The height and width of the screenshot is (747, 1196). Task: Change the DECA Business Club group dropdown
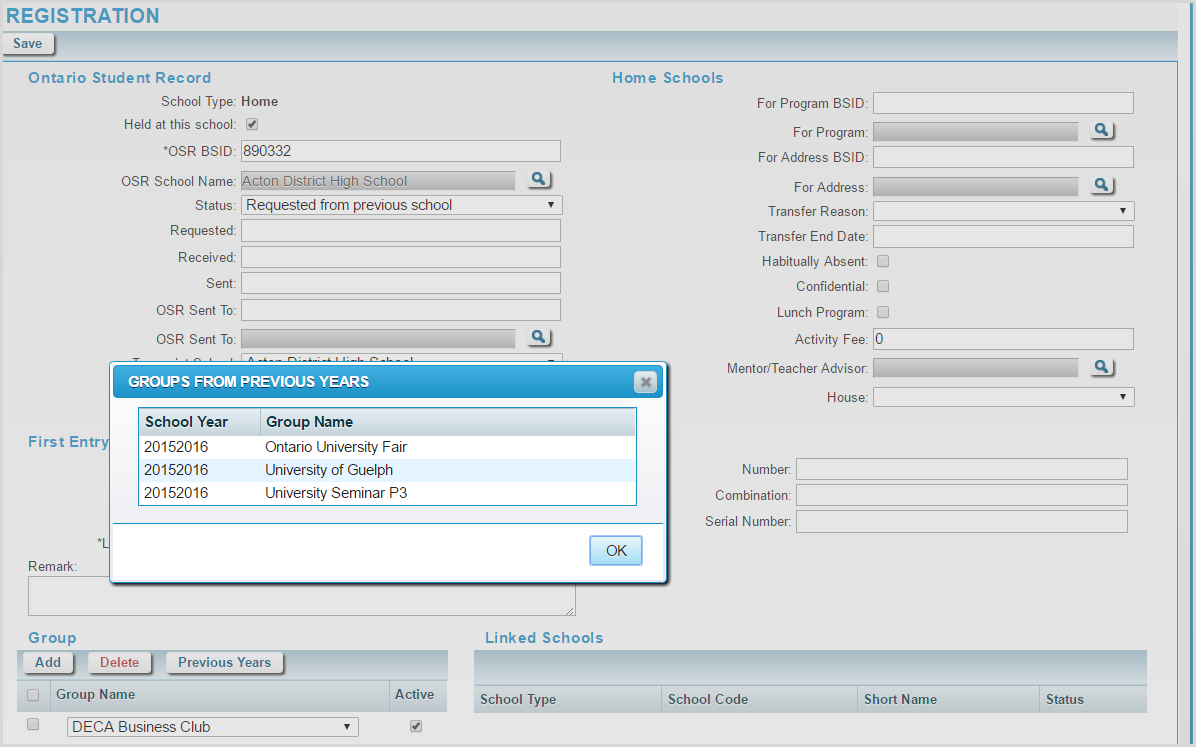(212, 727)
